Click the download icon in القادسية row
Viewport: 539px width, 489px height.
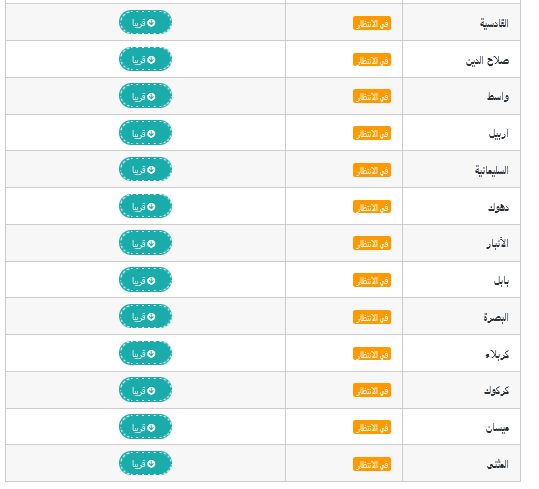point(151,23)
